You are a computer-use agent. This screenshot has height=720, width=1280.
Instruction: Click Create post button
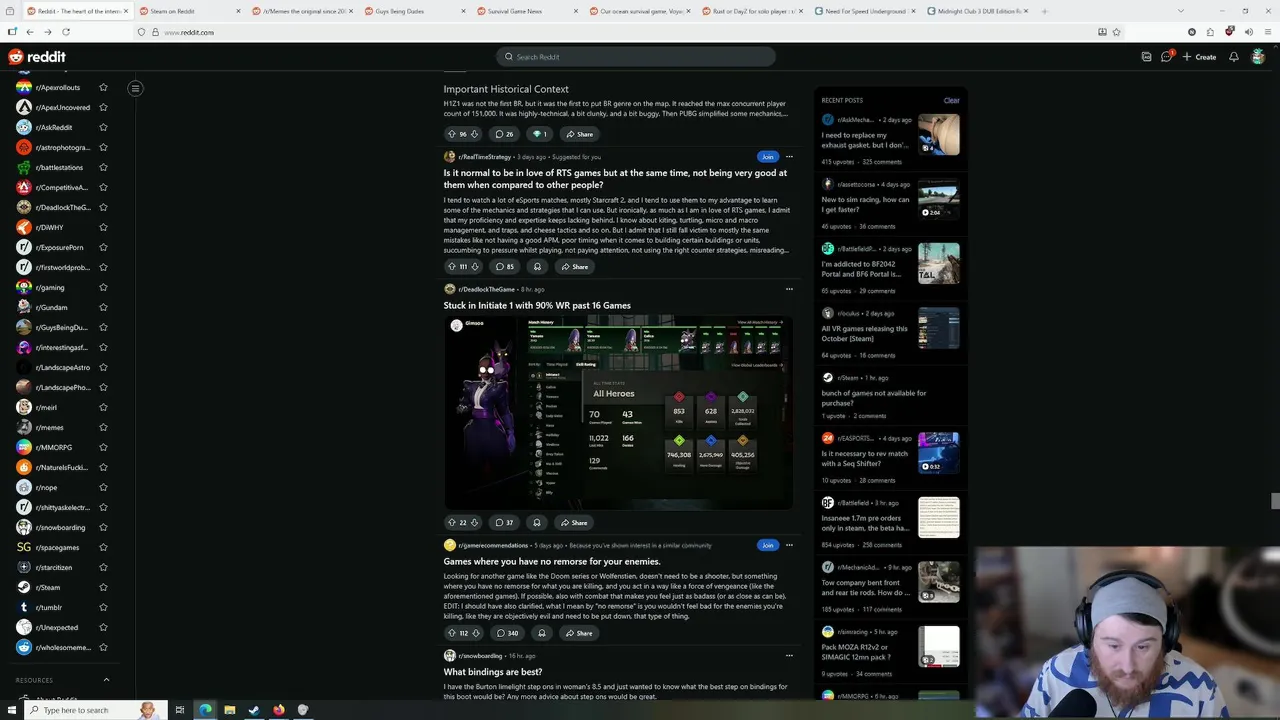1199,57
